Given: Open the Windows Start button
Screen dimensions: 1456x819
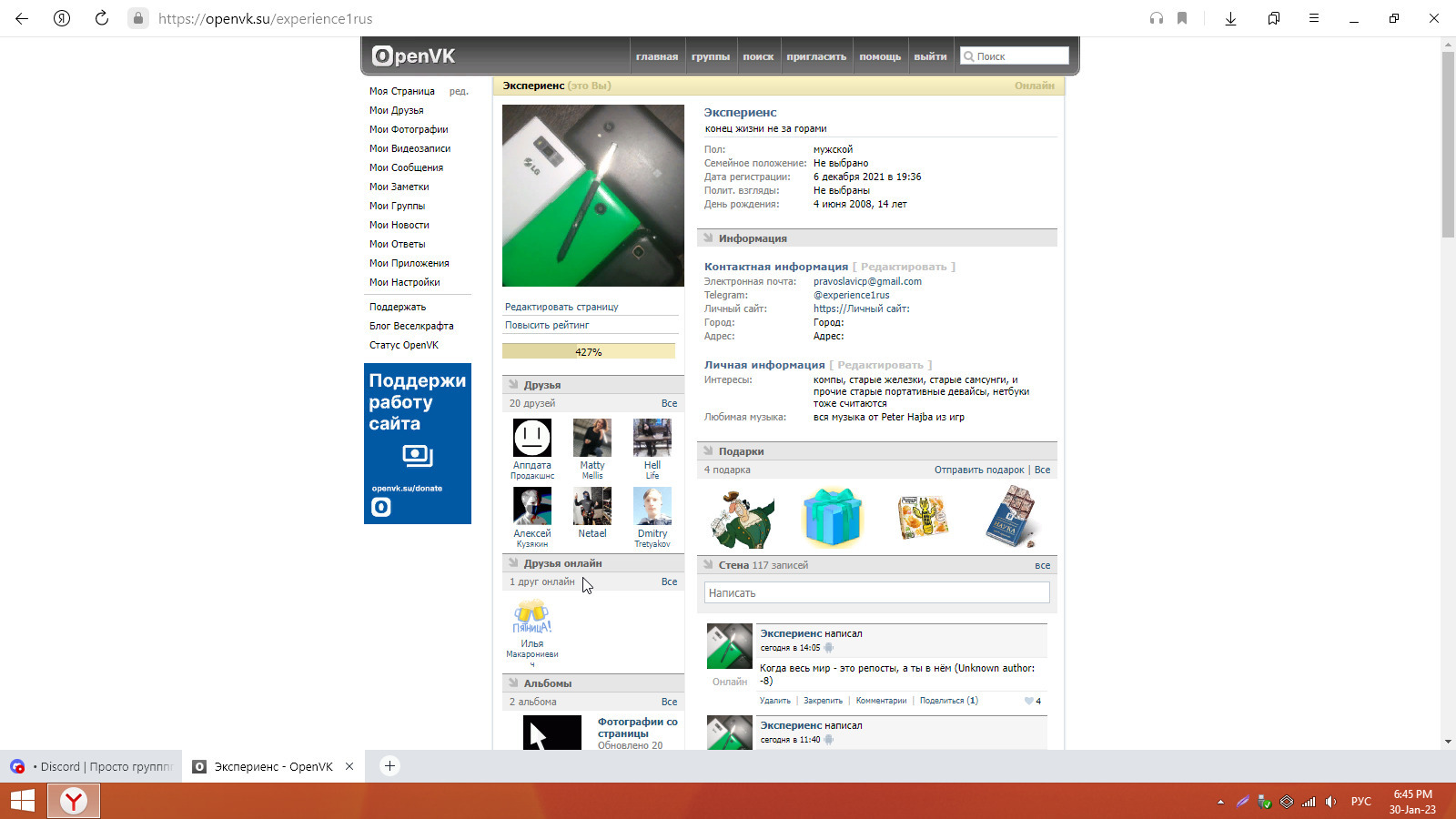Looking at the screenshot, I should tap(23, 801).
